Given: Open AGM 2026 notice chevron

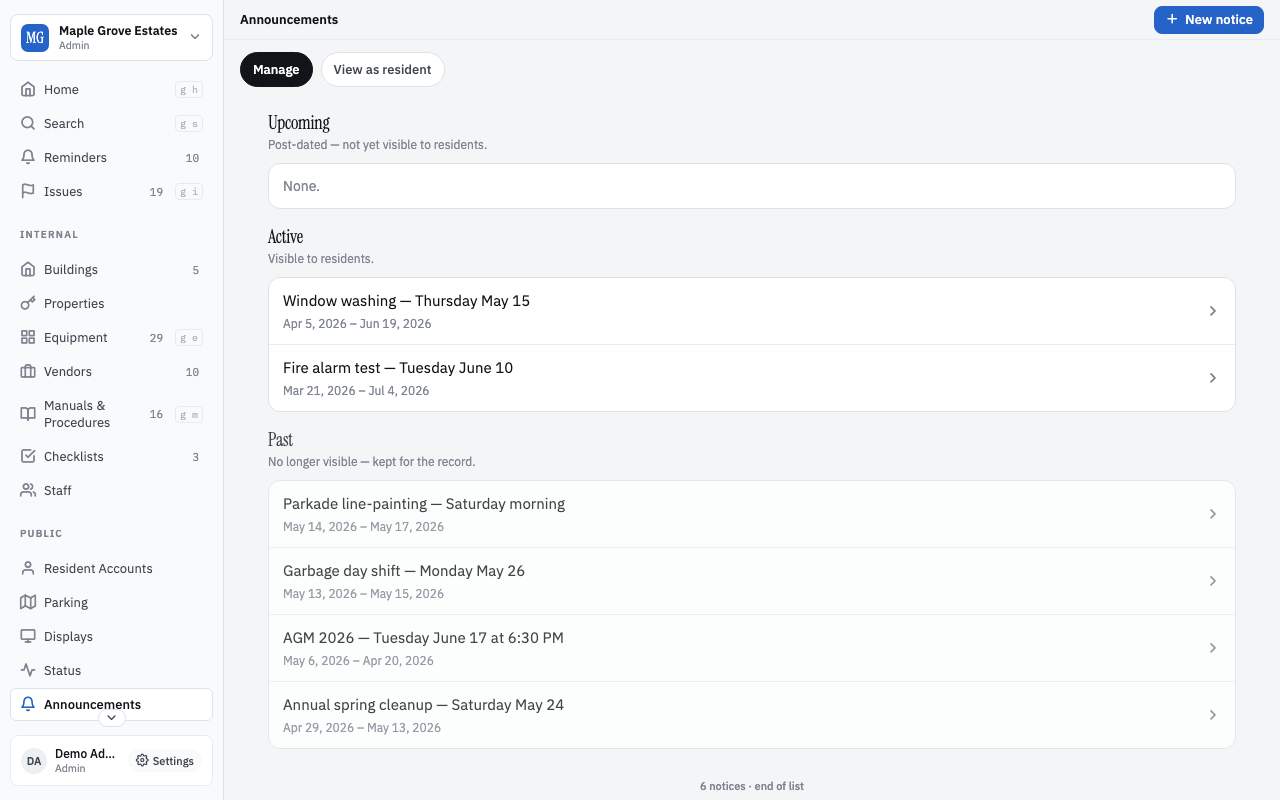Looking at the screenshot, I should point(1212,648).
